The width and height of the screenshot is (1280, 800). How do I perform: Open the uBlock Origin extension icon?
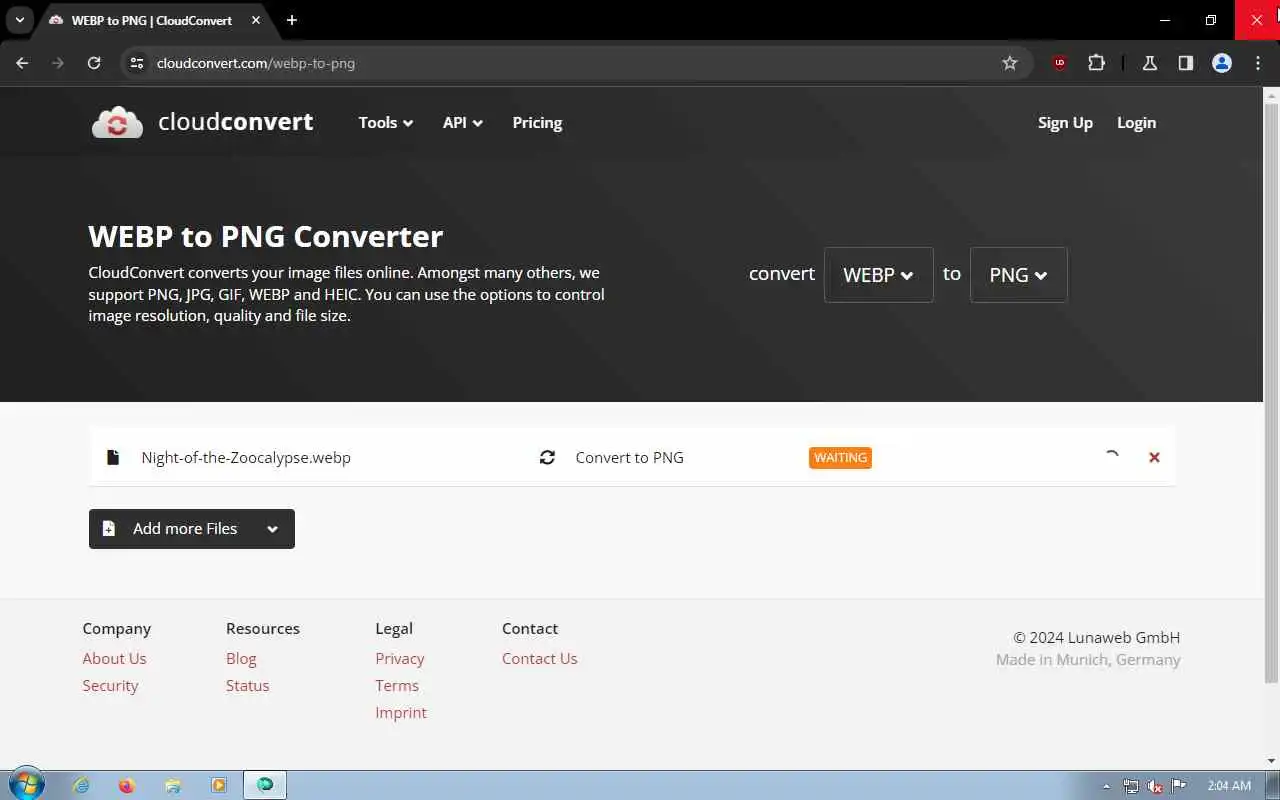[x=1060, y=63]
